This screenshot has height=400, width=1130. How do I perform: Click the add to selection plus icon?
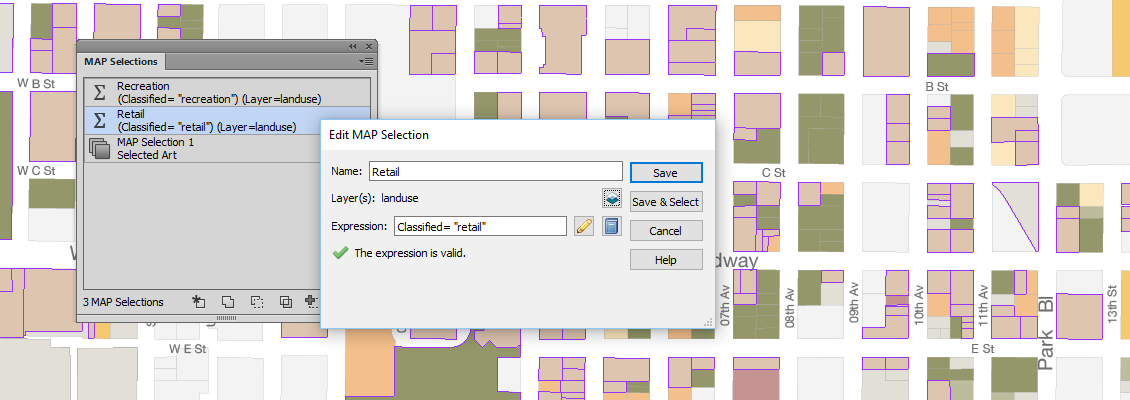311,302
